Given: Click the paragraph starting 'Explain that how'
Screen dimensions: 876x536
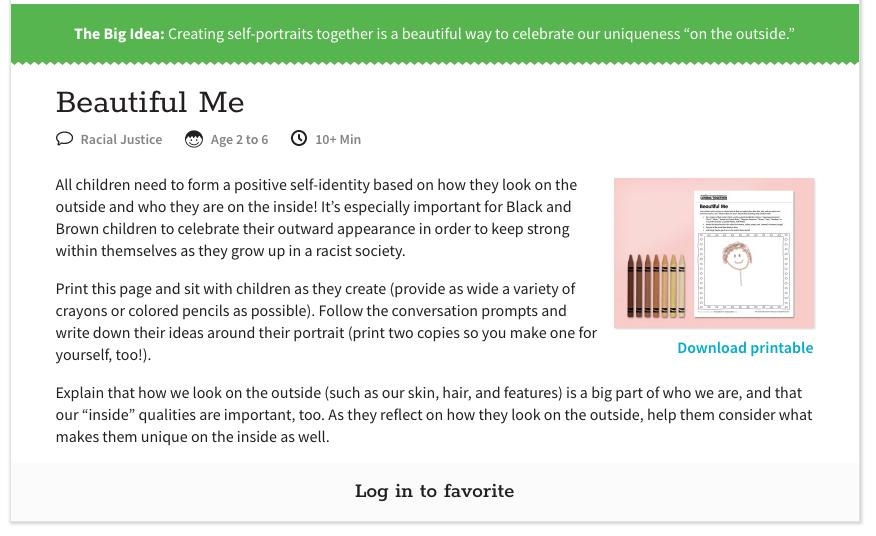Looking at the screenshot, I should 433,415.
